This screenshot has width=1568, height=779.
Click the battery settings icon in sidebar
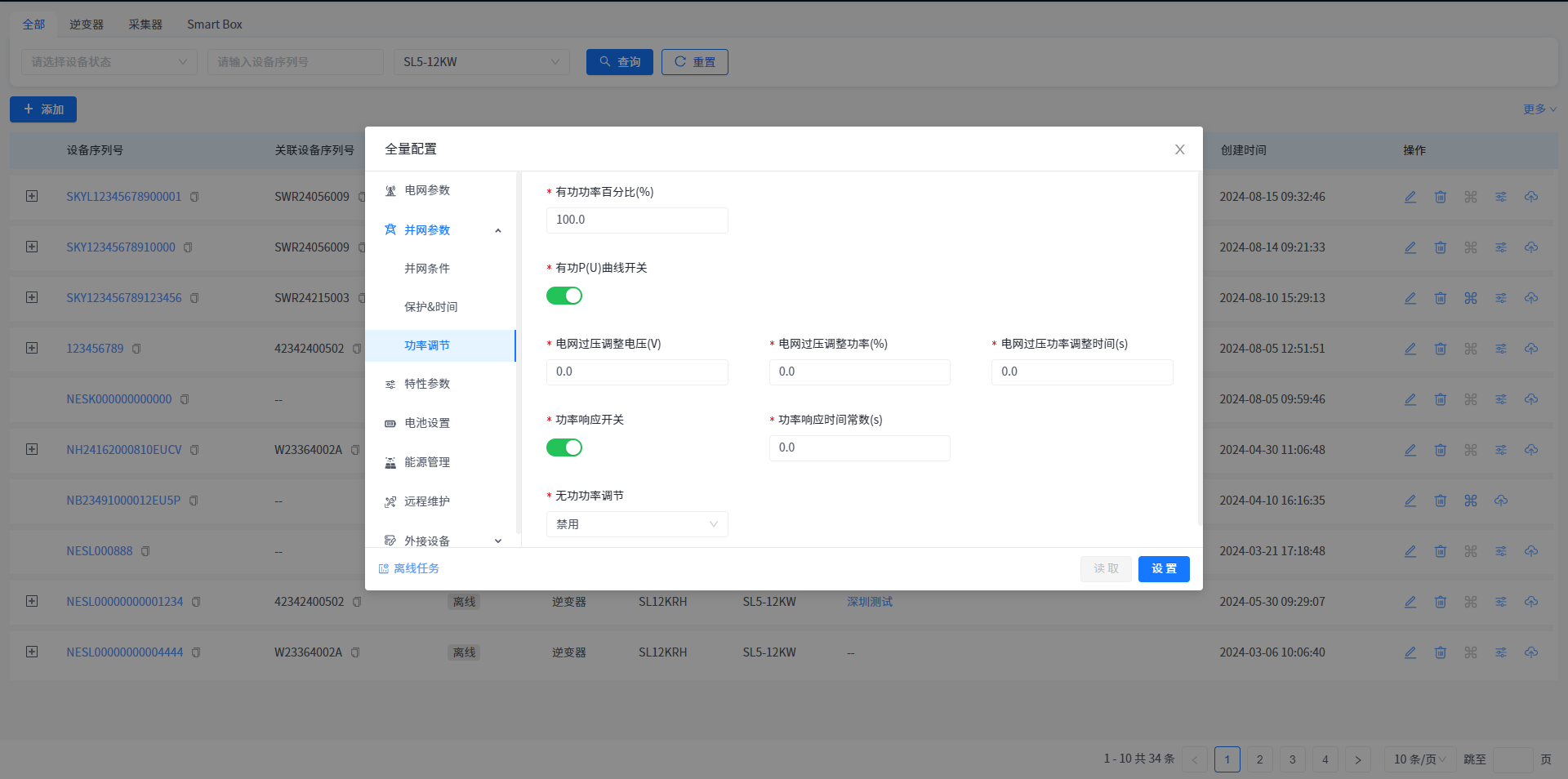coord(390,423)
